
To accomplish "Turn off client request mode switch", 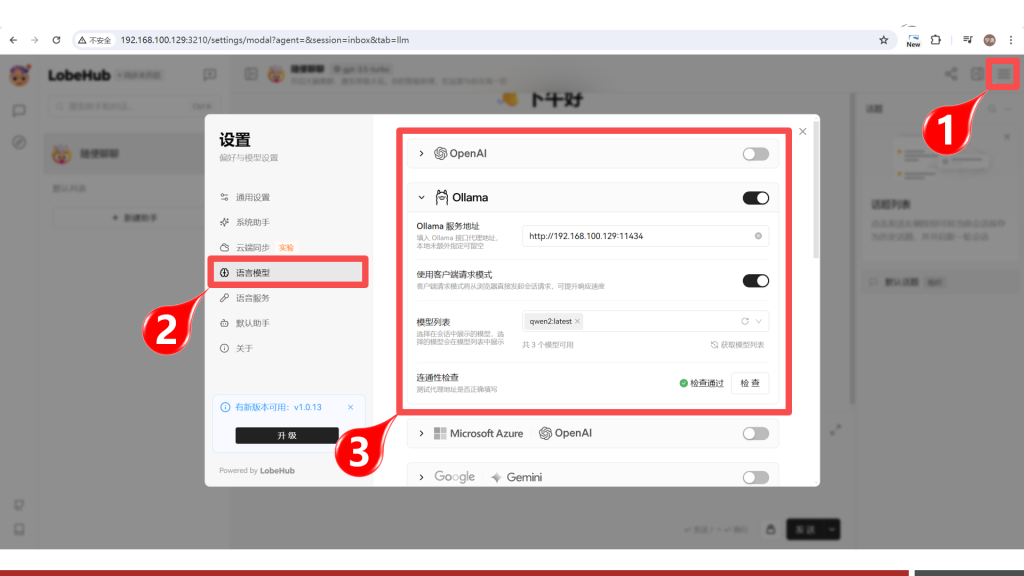I will (755, 281).
